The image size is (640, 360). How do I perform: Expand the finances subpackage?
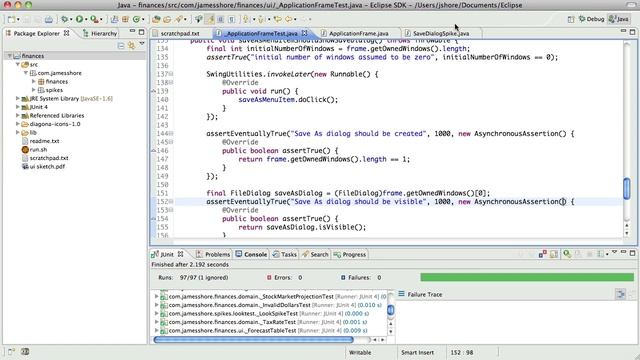coord(34,82)
